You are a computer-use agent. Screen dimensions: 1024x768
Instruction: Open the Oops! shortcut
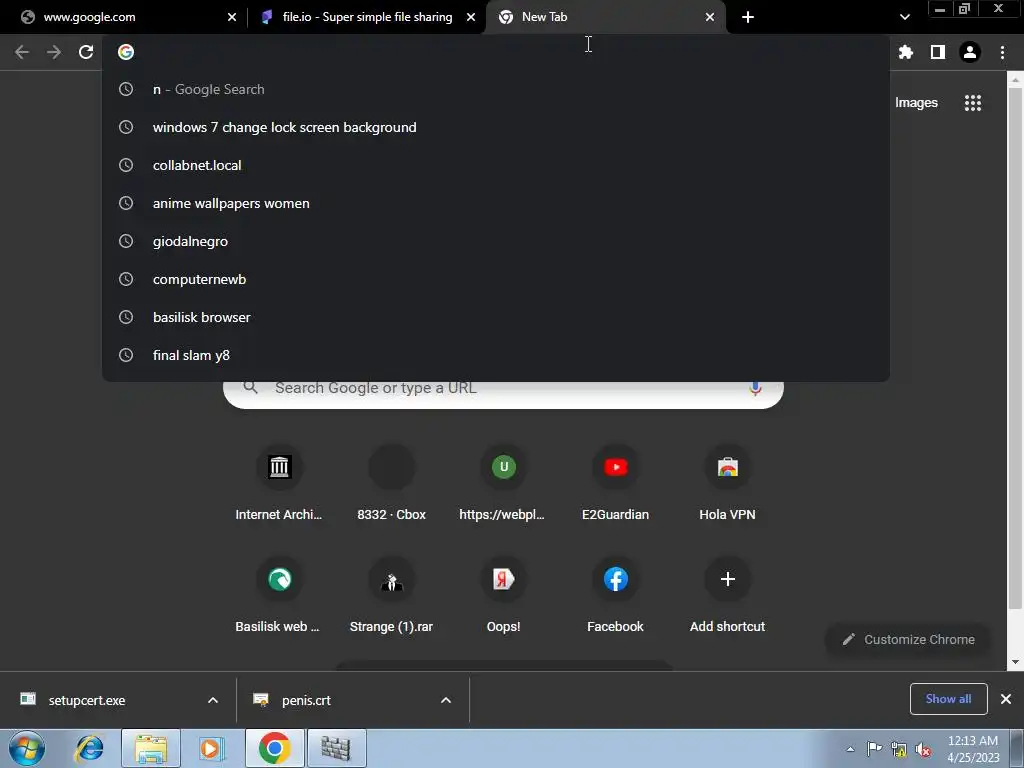(x=503, y=596)
